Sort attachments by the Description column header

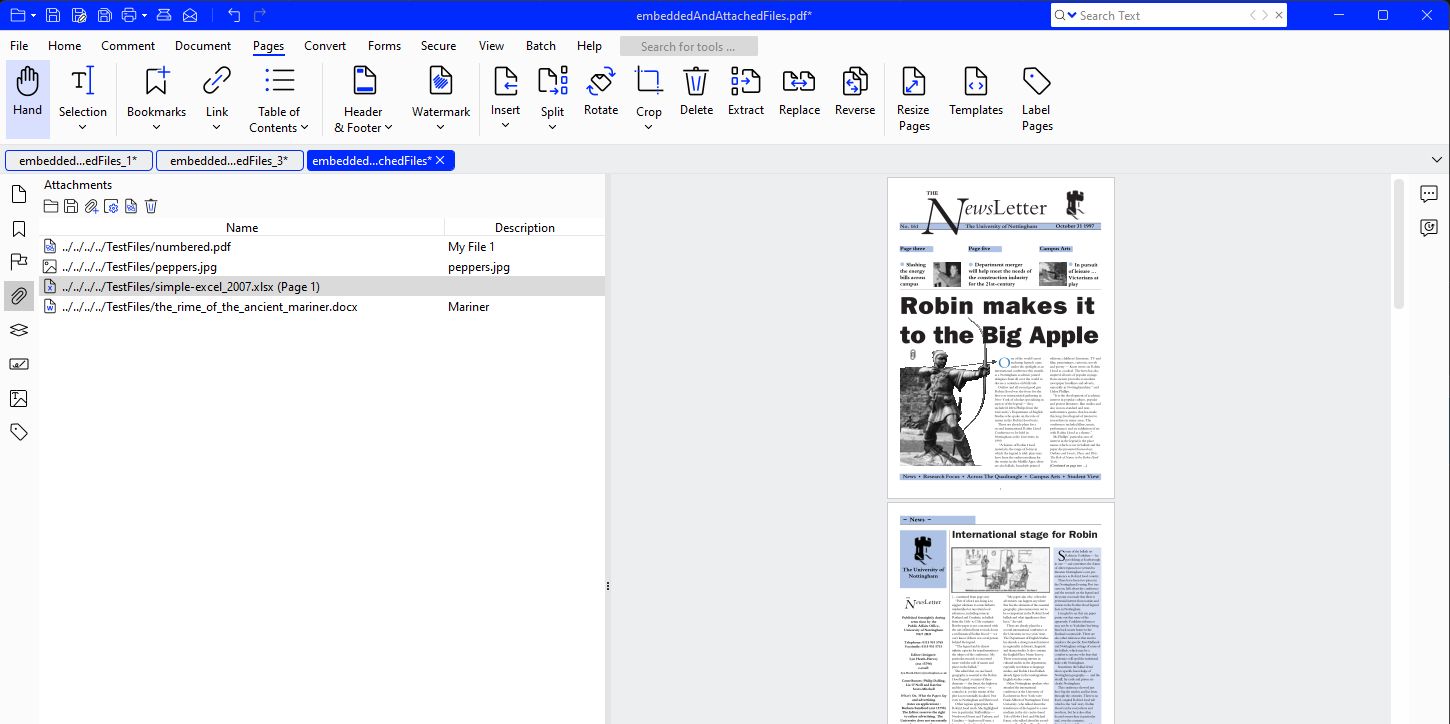pos(525,227)
